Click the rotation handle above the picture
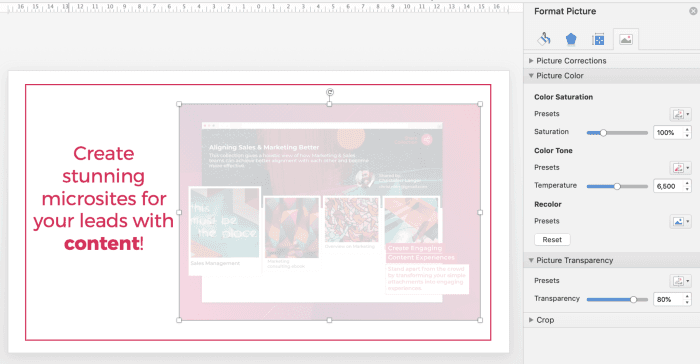This screenshot has width=700, height=364. [x=329, y=92]
